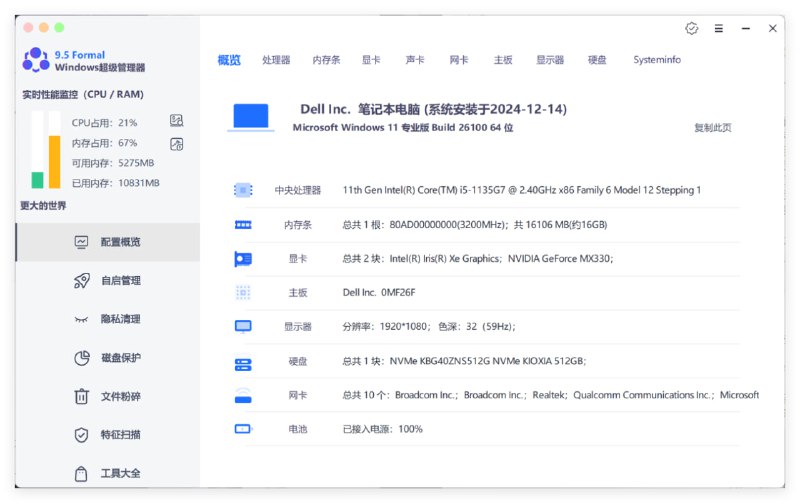Image resolution: width=800 pixels, height=503 pixels.
Task: Click the graphics card icon for 显卡
Action: 243,259
